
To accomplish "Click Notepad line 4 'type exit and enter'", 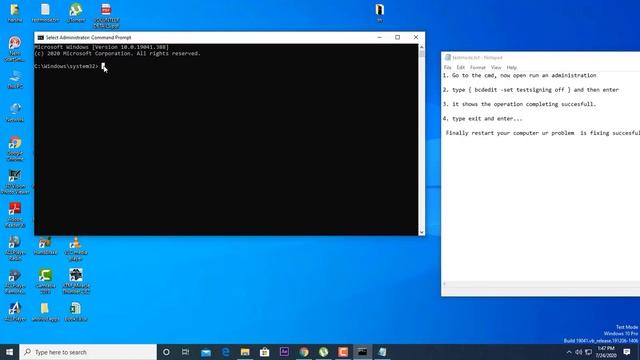I will [x=482, y=118].
